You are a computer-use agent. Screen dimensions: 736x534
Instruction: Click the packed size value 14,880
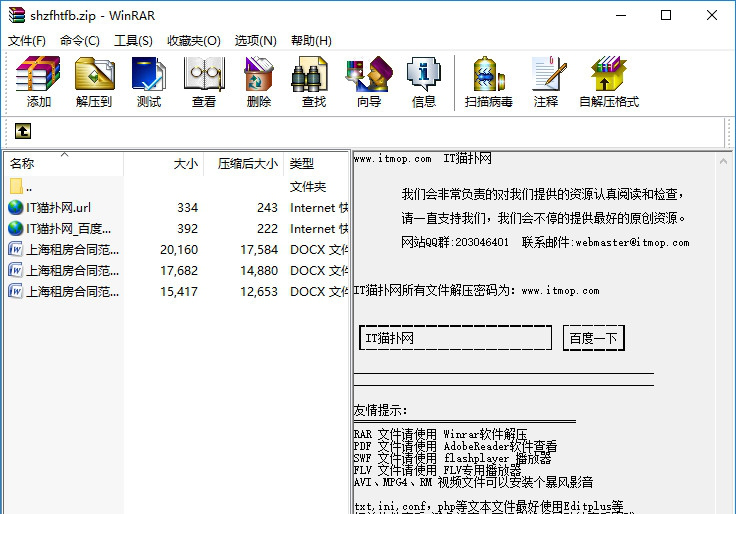259,271
